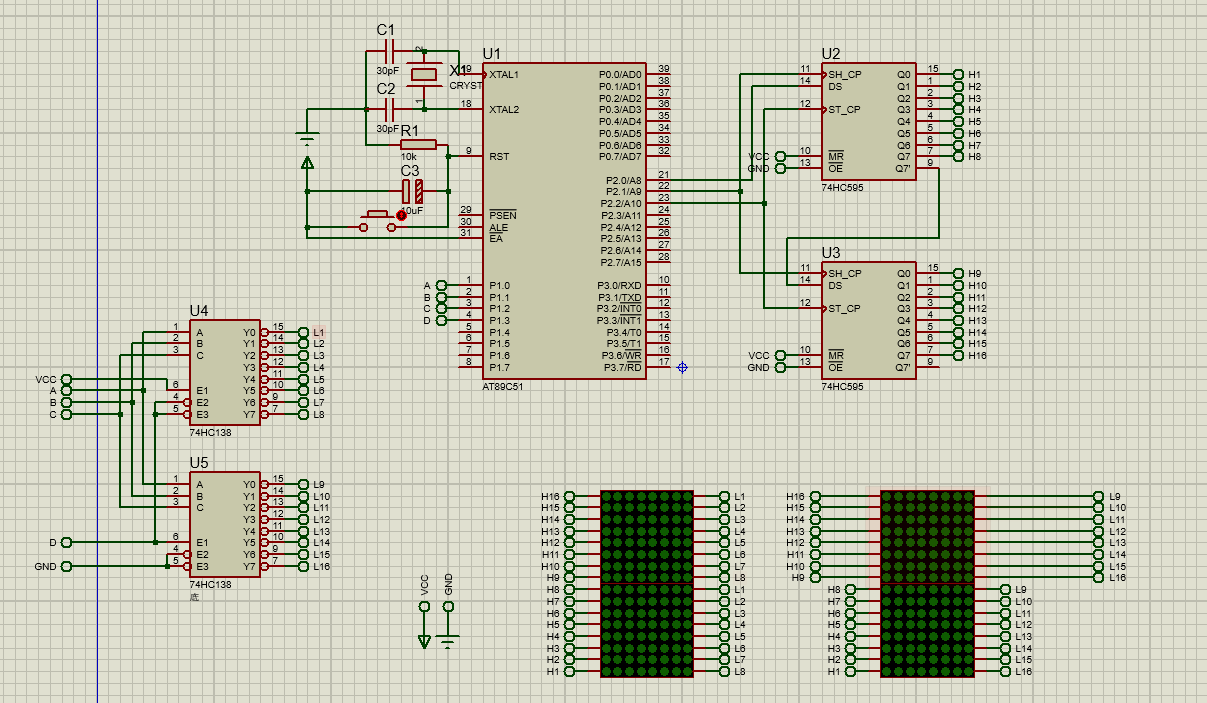Click capacitor C1 symbol

[390, 51]
